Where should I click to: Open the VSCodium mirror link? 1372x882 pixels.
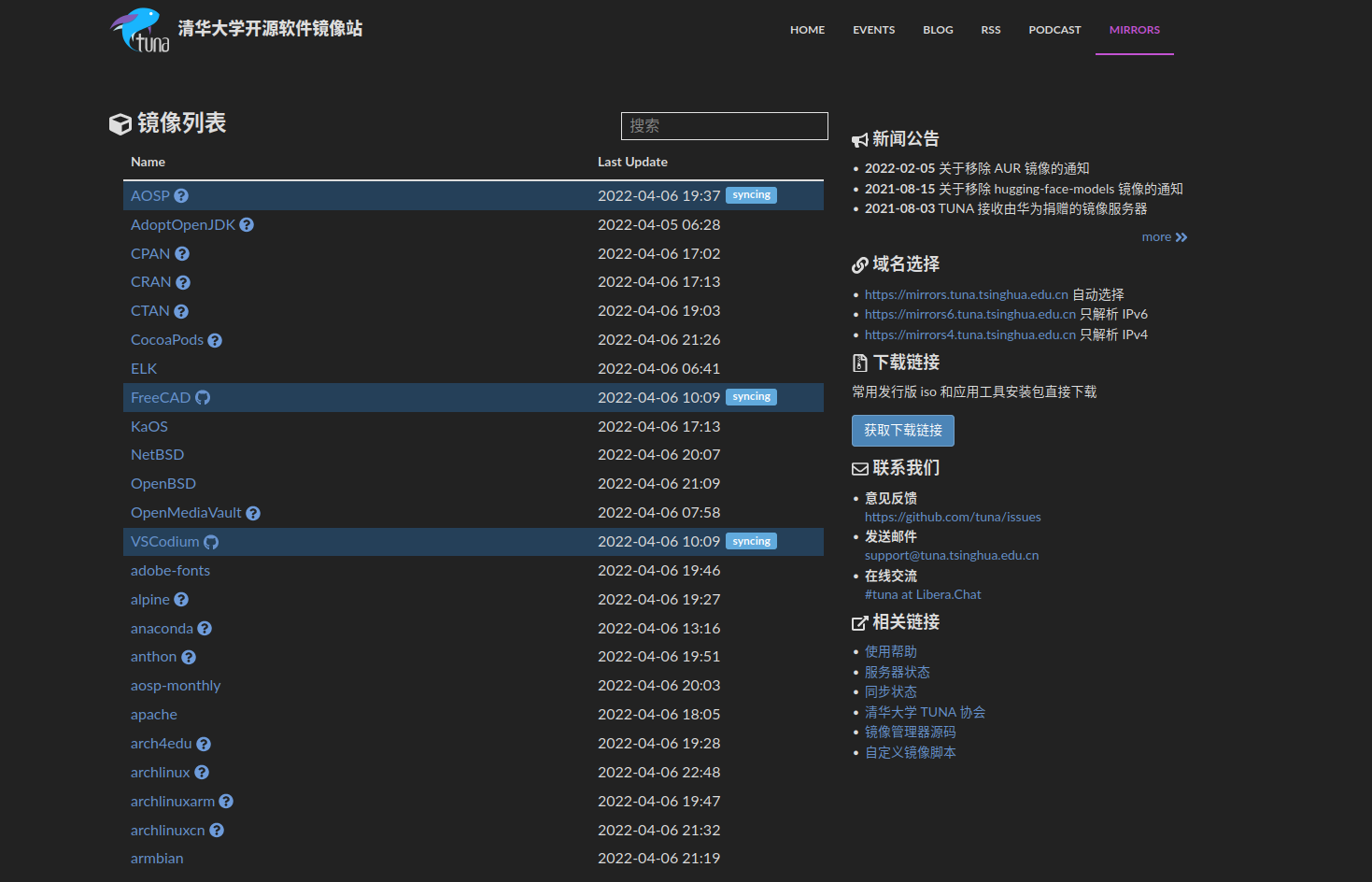click(x=165, y=542)
